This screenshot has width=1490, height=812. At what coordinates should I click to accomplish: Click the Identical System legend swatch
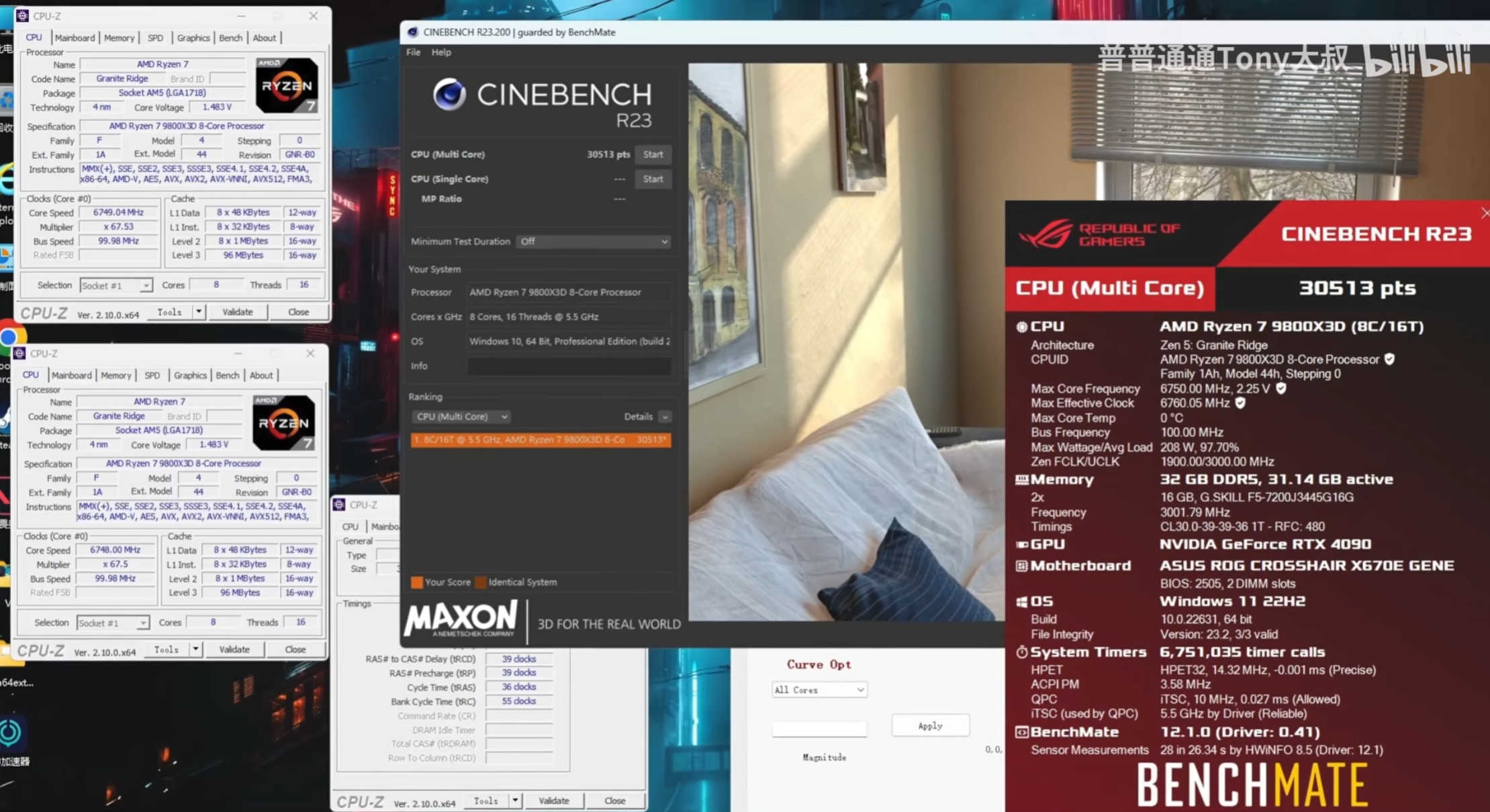[x=481, y=582]
